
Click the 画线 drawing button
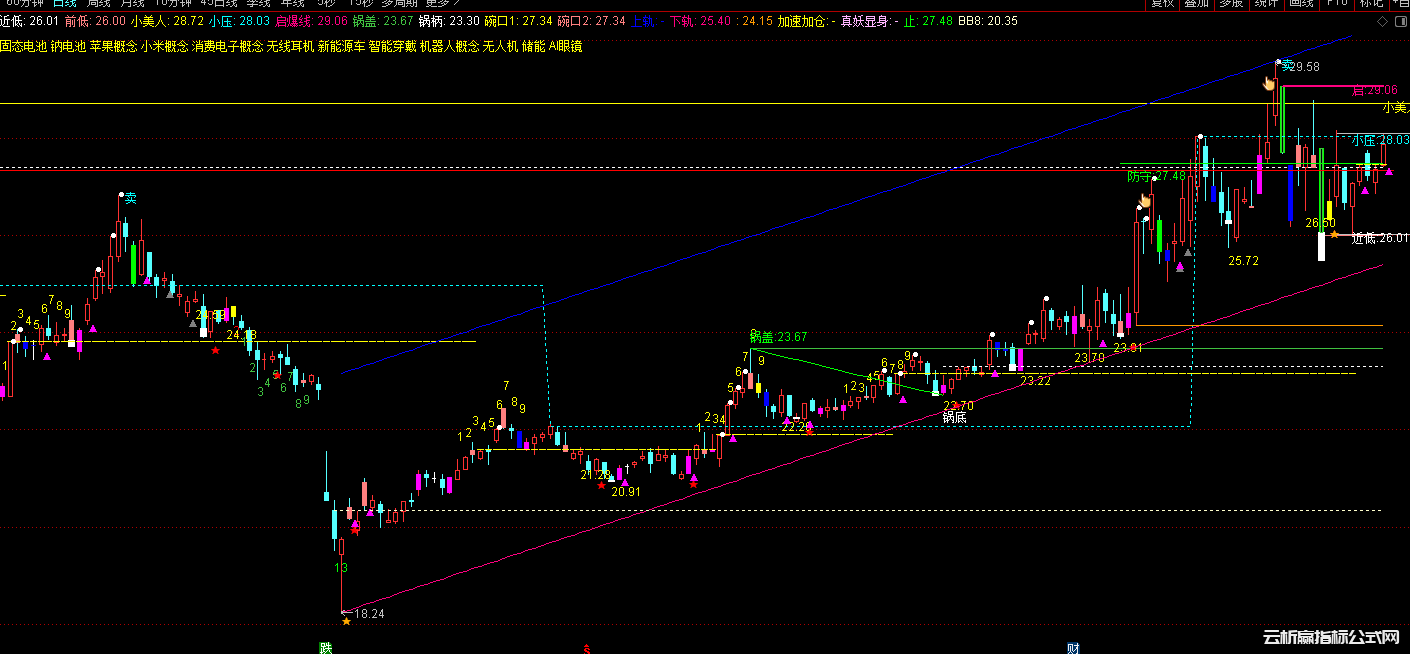point(1301,3)
